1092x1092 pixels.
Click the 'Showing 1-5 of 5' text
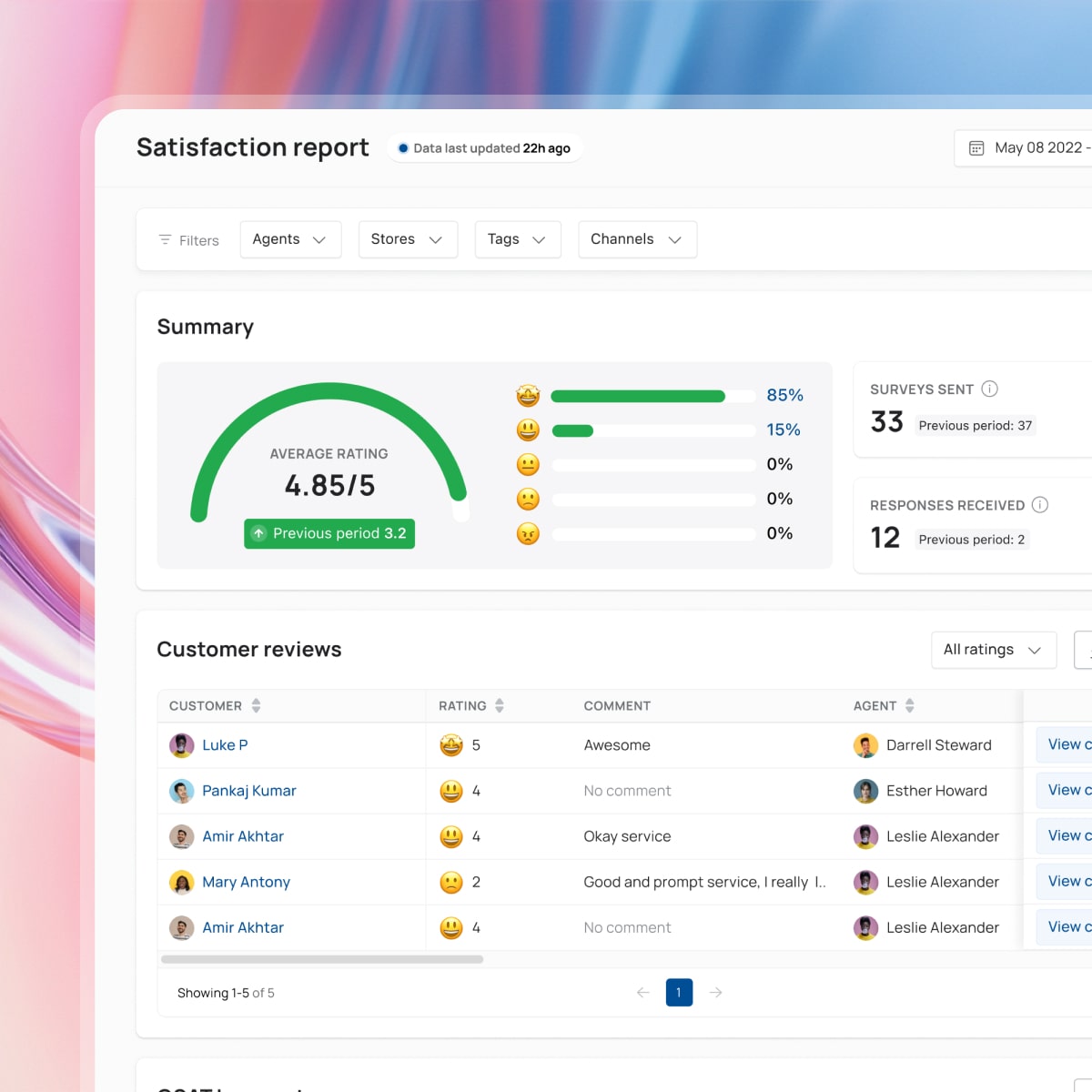[x=226, y=993]
